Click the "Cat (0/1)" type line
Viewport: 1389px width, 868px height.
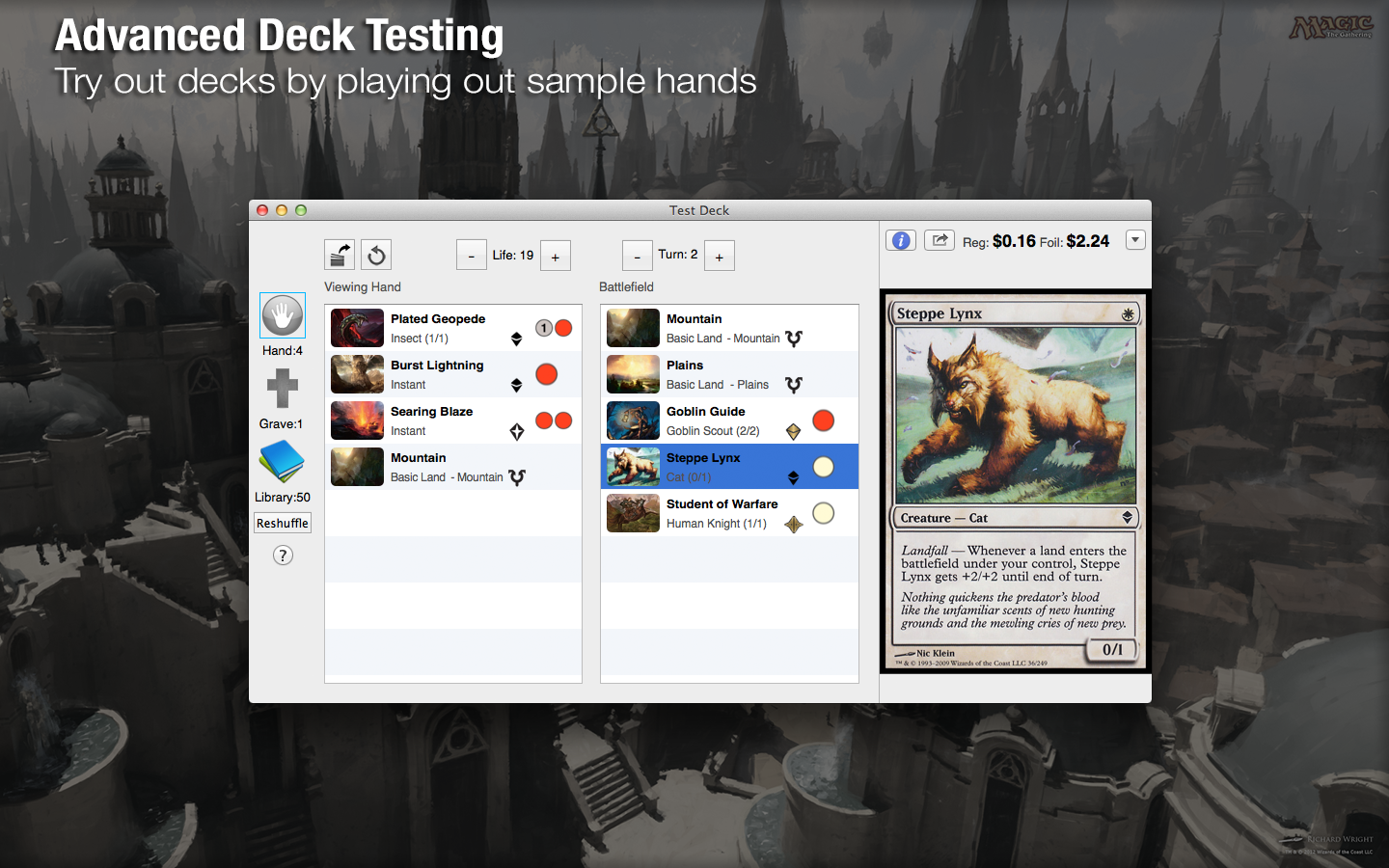click(x=689, y=477)
